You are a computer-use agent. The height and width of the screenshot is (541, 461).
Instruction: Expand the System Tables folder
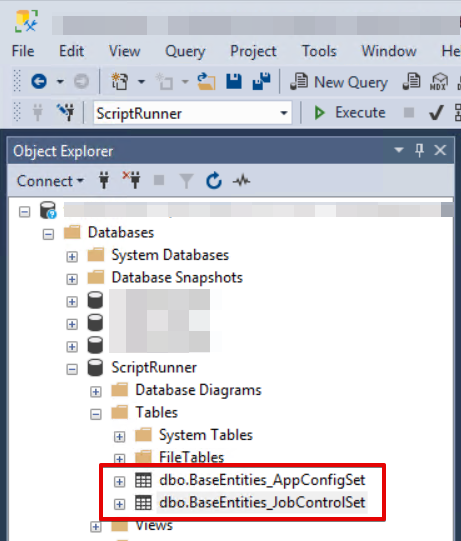click(x=119, y=437)
